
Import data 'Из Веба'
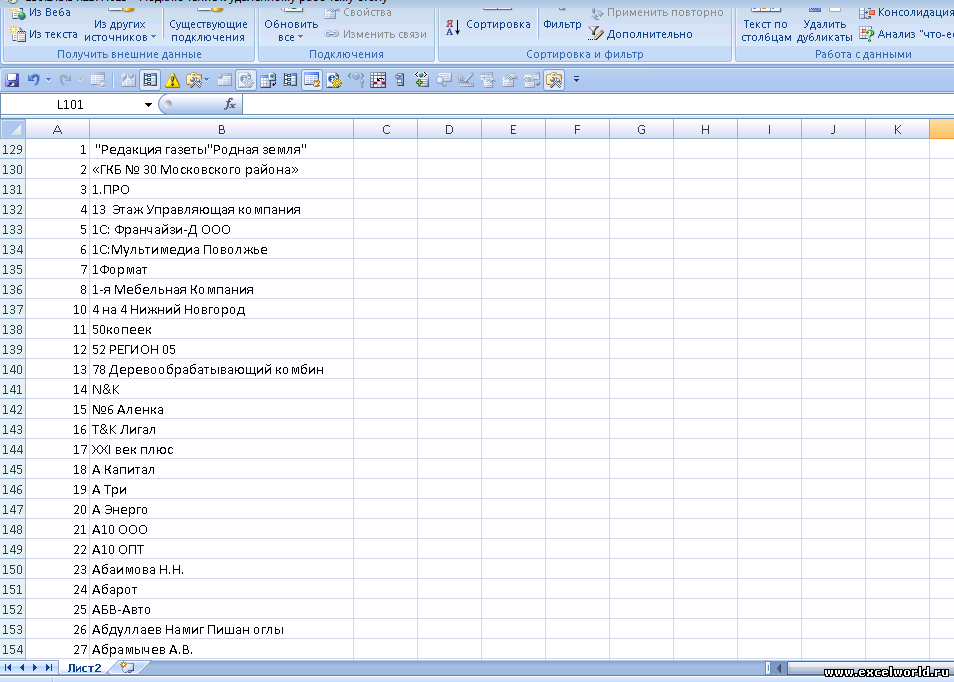click(x=40, y=12)
